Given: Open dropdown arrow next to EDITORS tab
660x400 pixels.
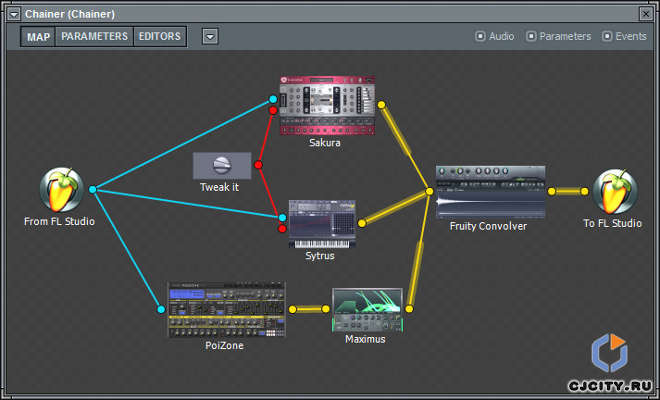Looking at the screenshot, I should coord(210,37).
